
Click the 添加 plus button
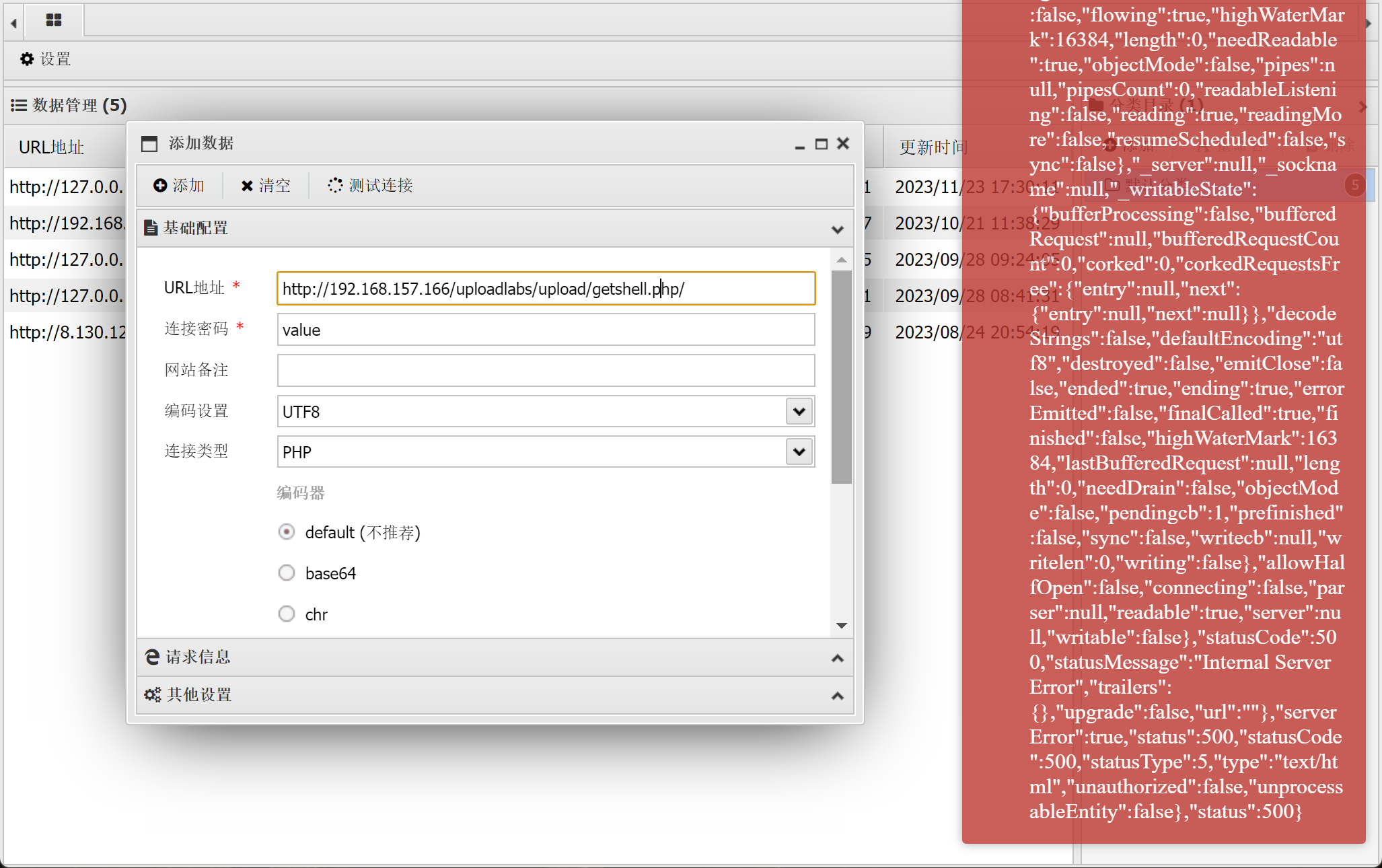(178, 186)
